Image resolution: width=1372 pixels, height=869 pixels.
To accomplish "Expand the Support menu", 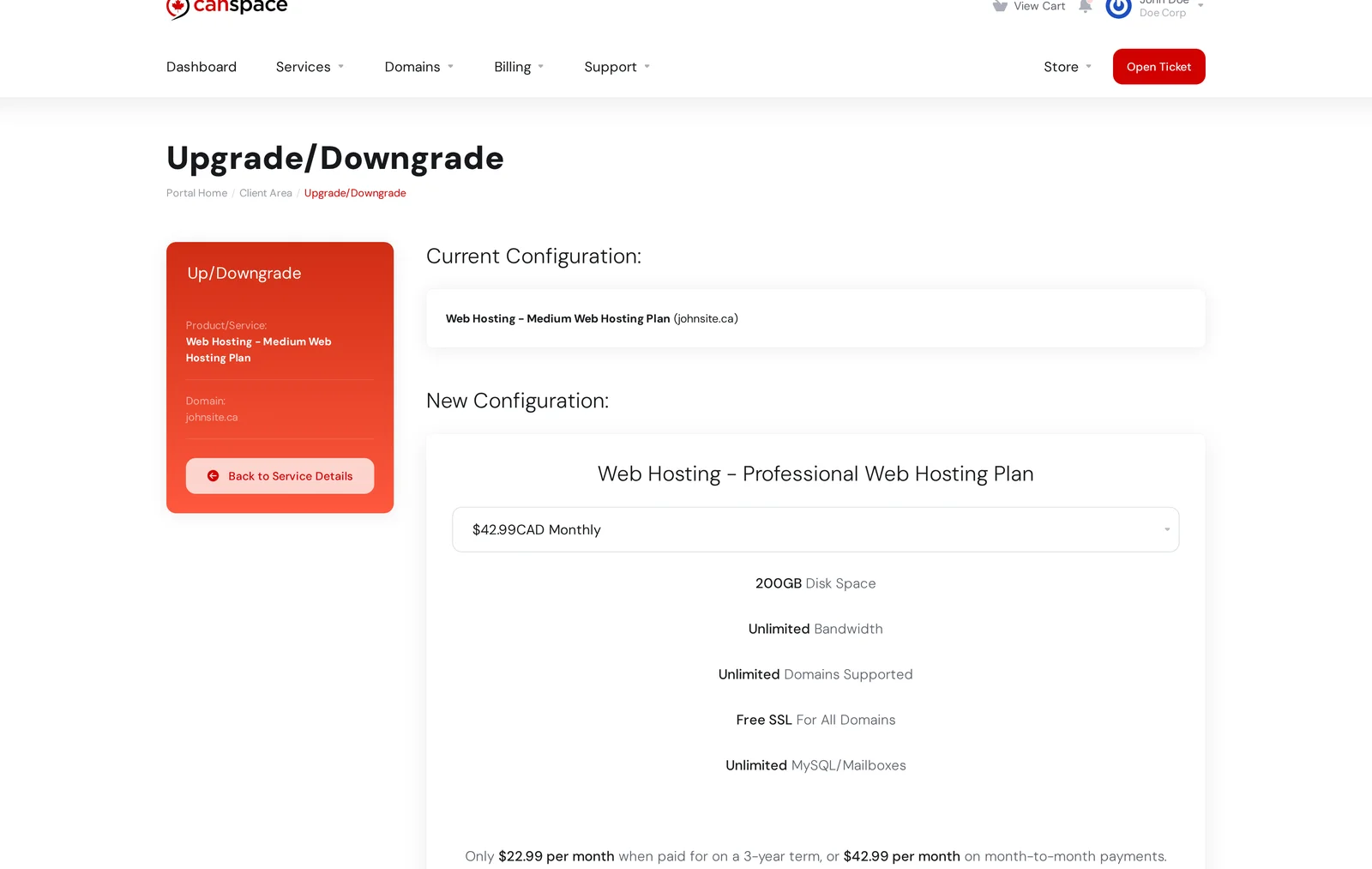I will click(617, 67).
